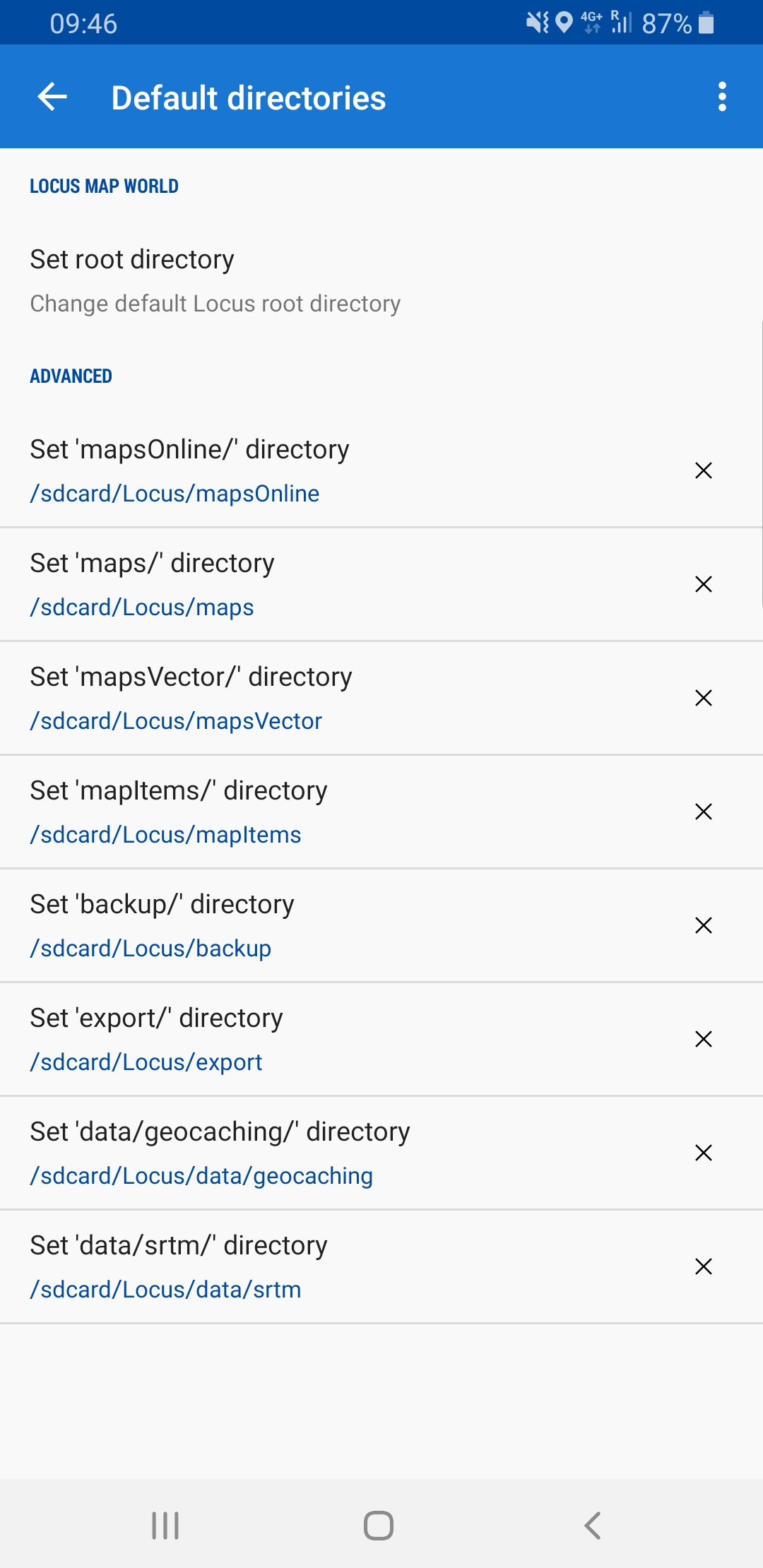
Task: Reset the data/geocaching directory with X
Action: (x=704, y=1153)
